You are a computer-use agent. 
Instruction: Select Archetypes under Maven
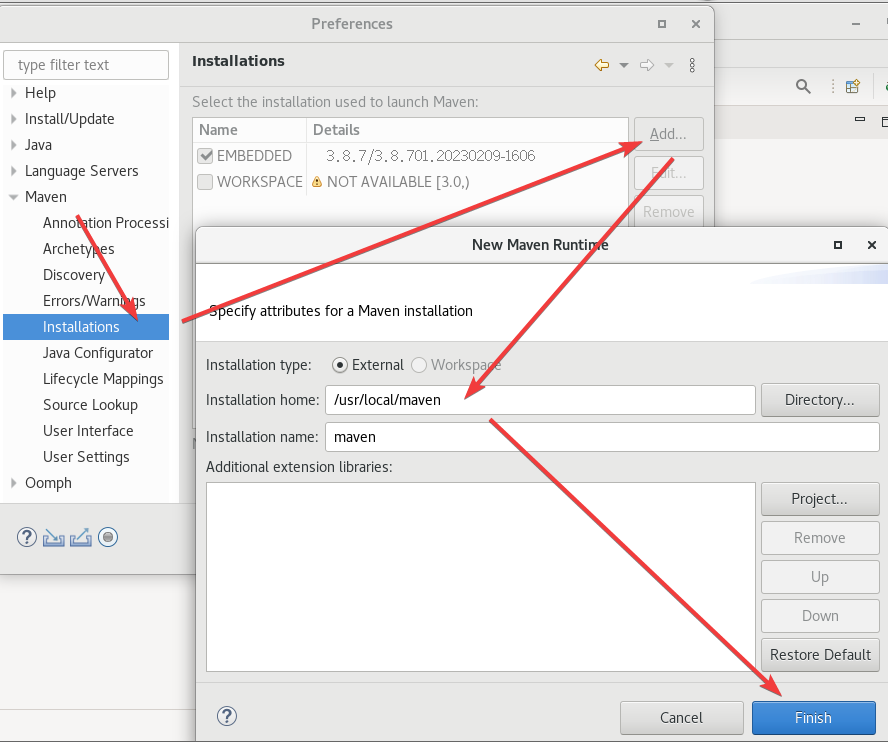79,249
